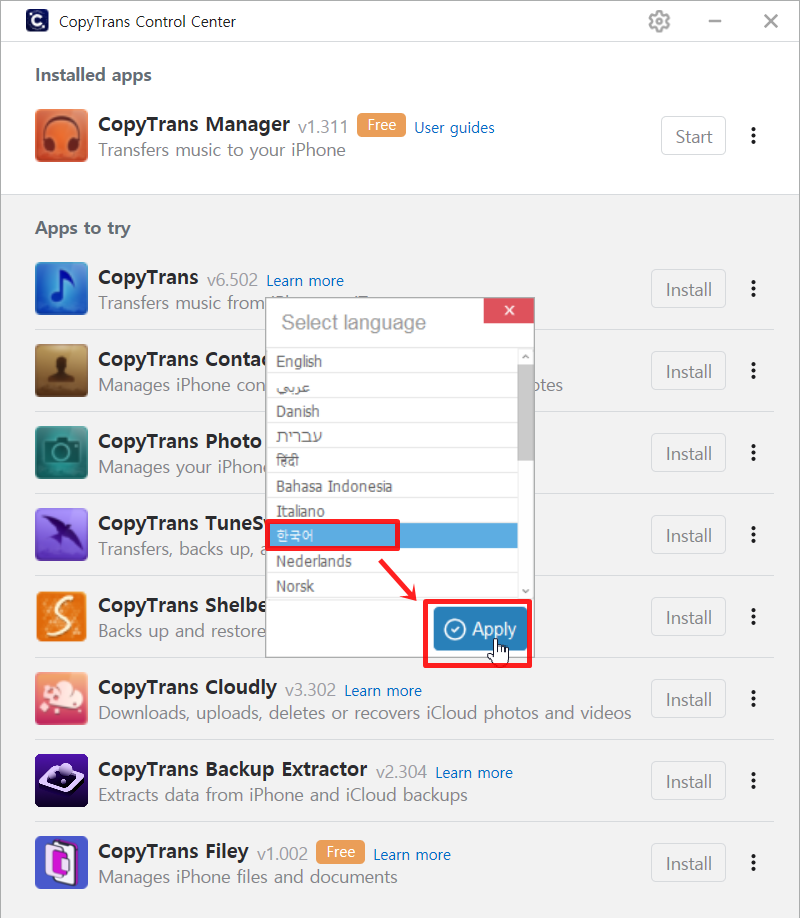The height and width of the screenshot is (918, 800).
Task: Click the CopyTrans Backup Extractor icon
Action: pyautogui.click(x=61, y=780)
